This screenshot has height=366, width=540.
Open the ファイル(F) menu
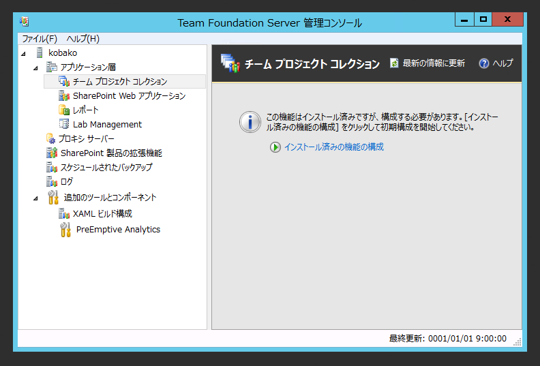click(39, 39)
